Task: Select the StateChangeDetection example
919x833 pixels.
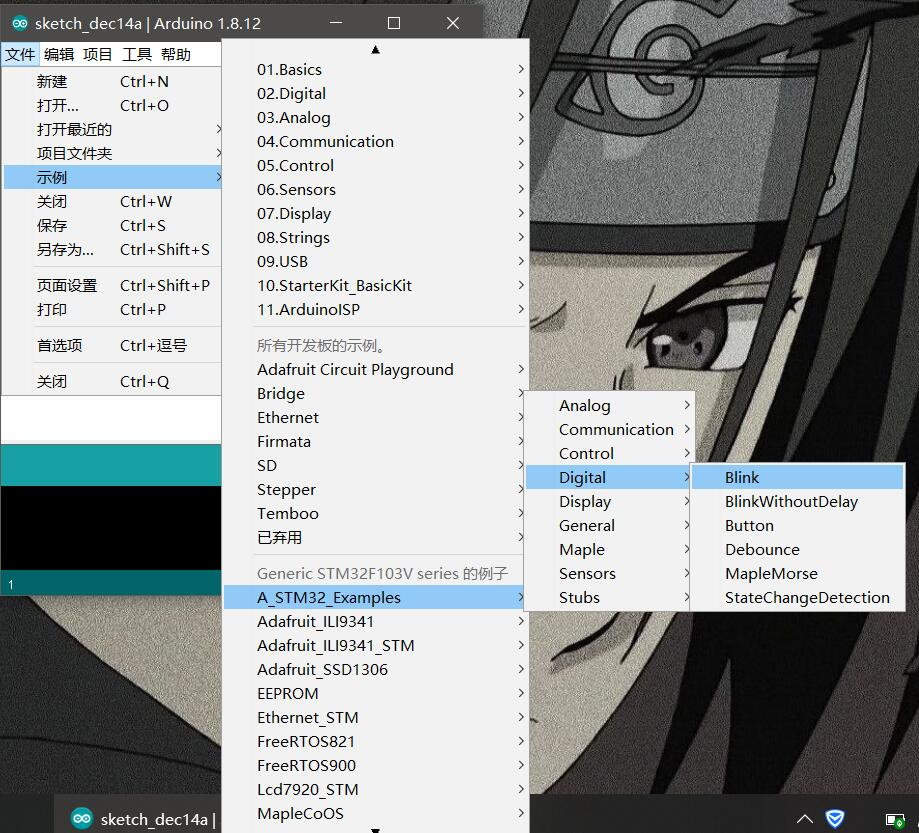Action: [806, 597]
